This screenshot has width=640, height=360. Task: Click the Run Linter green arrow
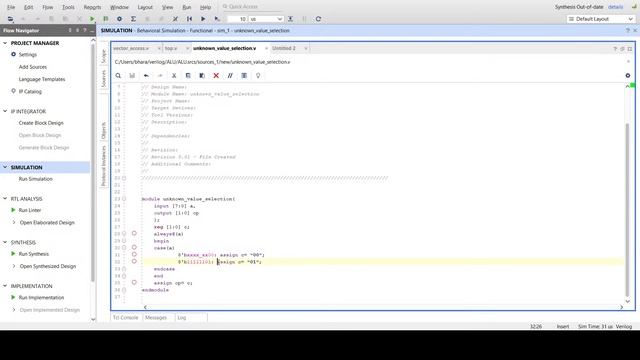[13, 210]
